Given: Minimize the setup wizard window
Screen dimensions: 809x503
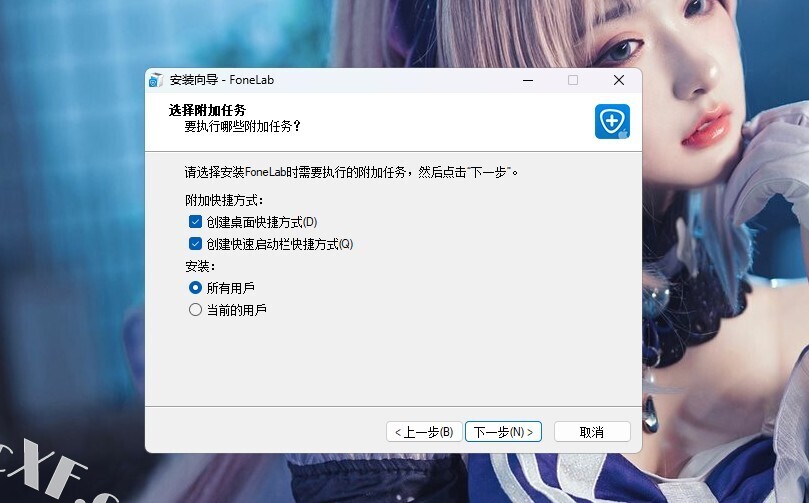Looking at the screenshot, I should (527, 80).
